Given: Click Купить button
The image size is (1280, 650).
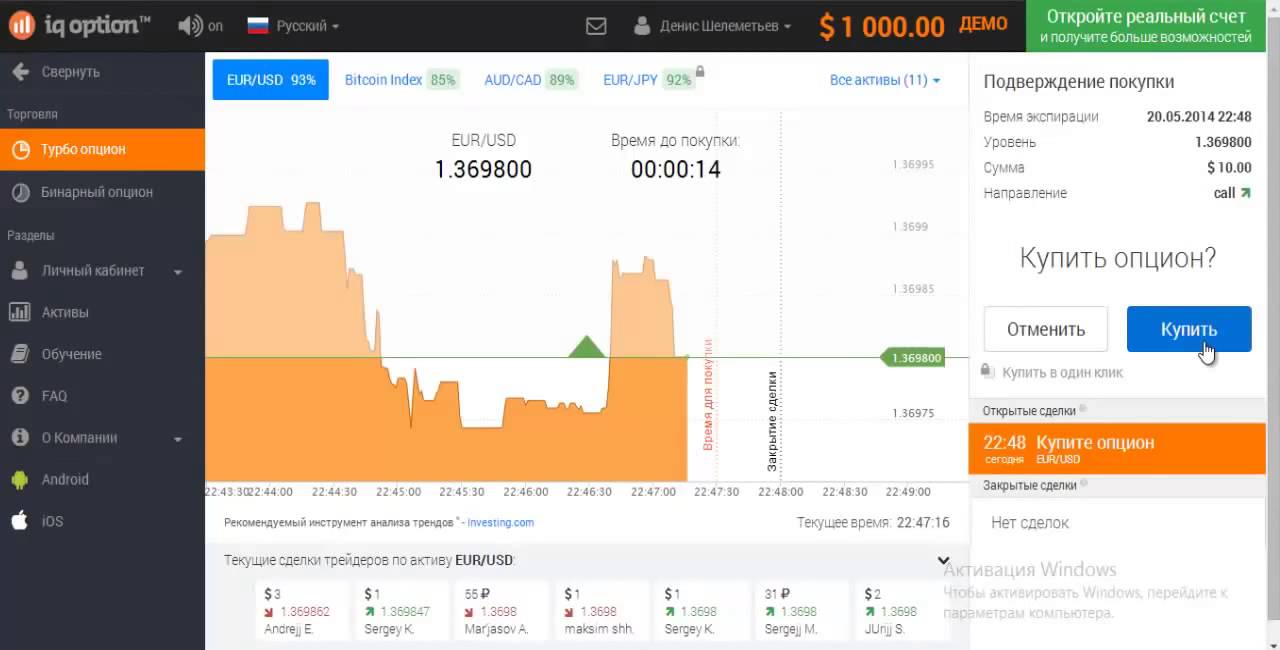Looking at the screenshot, I should coord(1189,329).
